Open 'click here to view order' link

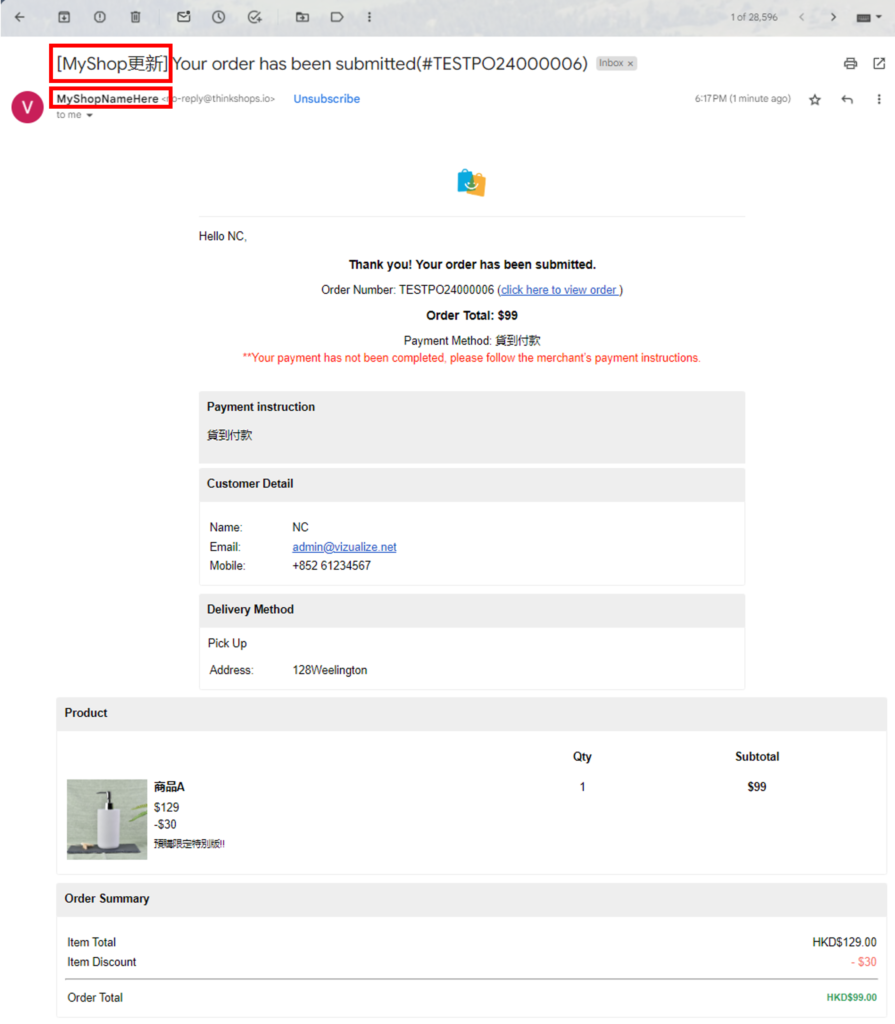click(559, 290)
